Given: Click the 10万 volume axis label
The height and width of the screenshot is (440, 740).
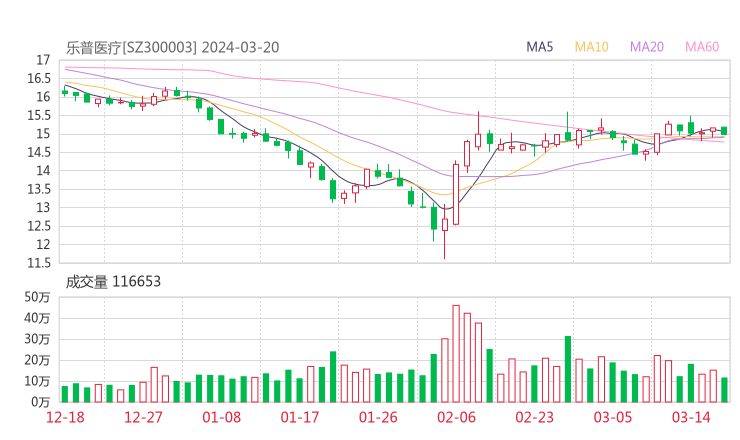Looking at the screenshot, I should [x=37, y=381].
